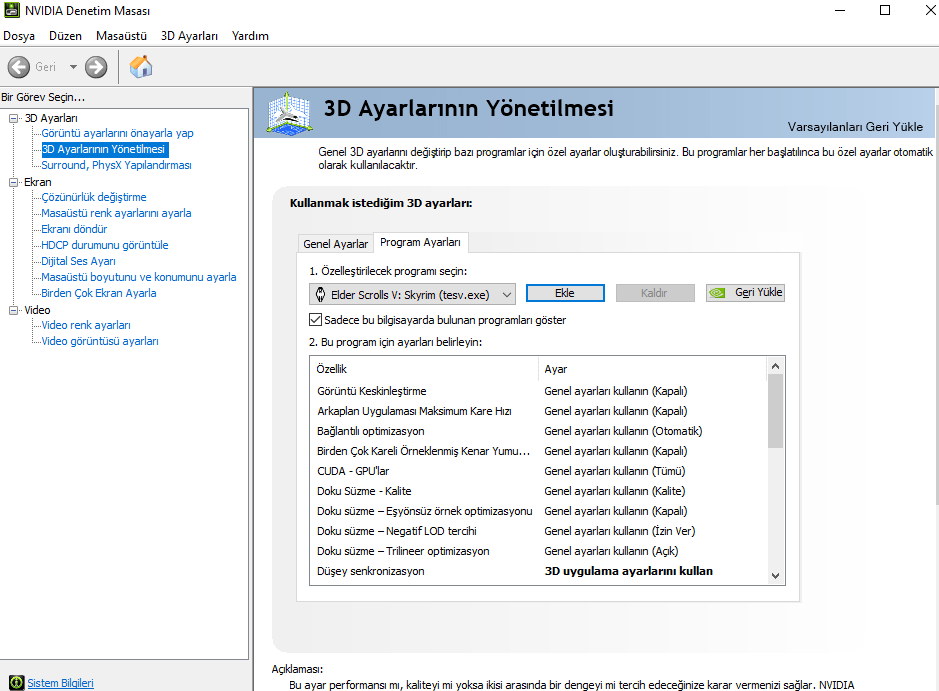
Task: Click the Skyrim program icon in the dropdown
Action: point(320,294)
